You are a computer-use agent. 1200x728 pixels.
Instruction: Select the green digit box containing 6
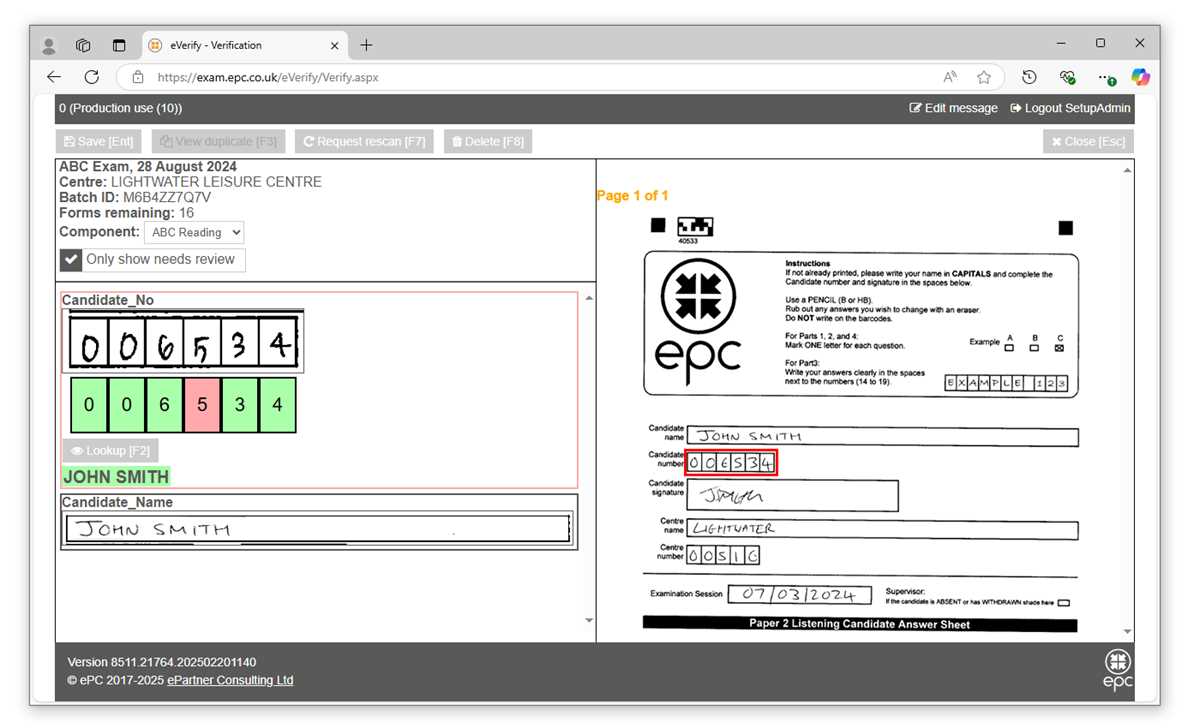click(165, 405)
